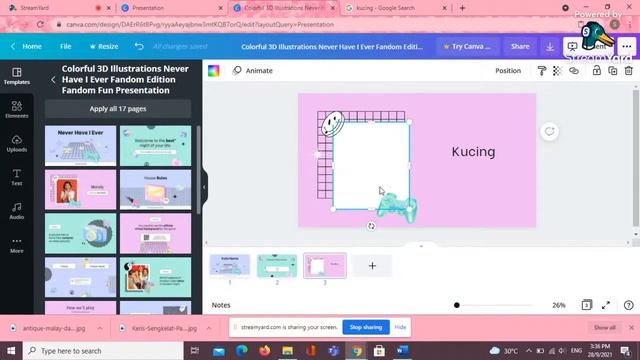Click the undo arrow in the top bar

click(x=139, y=46)
